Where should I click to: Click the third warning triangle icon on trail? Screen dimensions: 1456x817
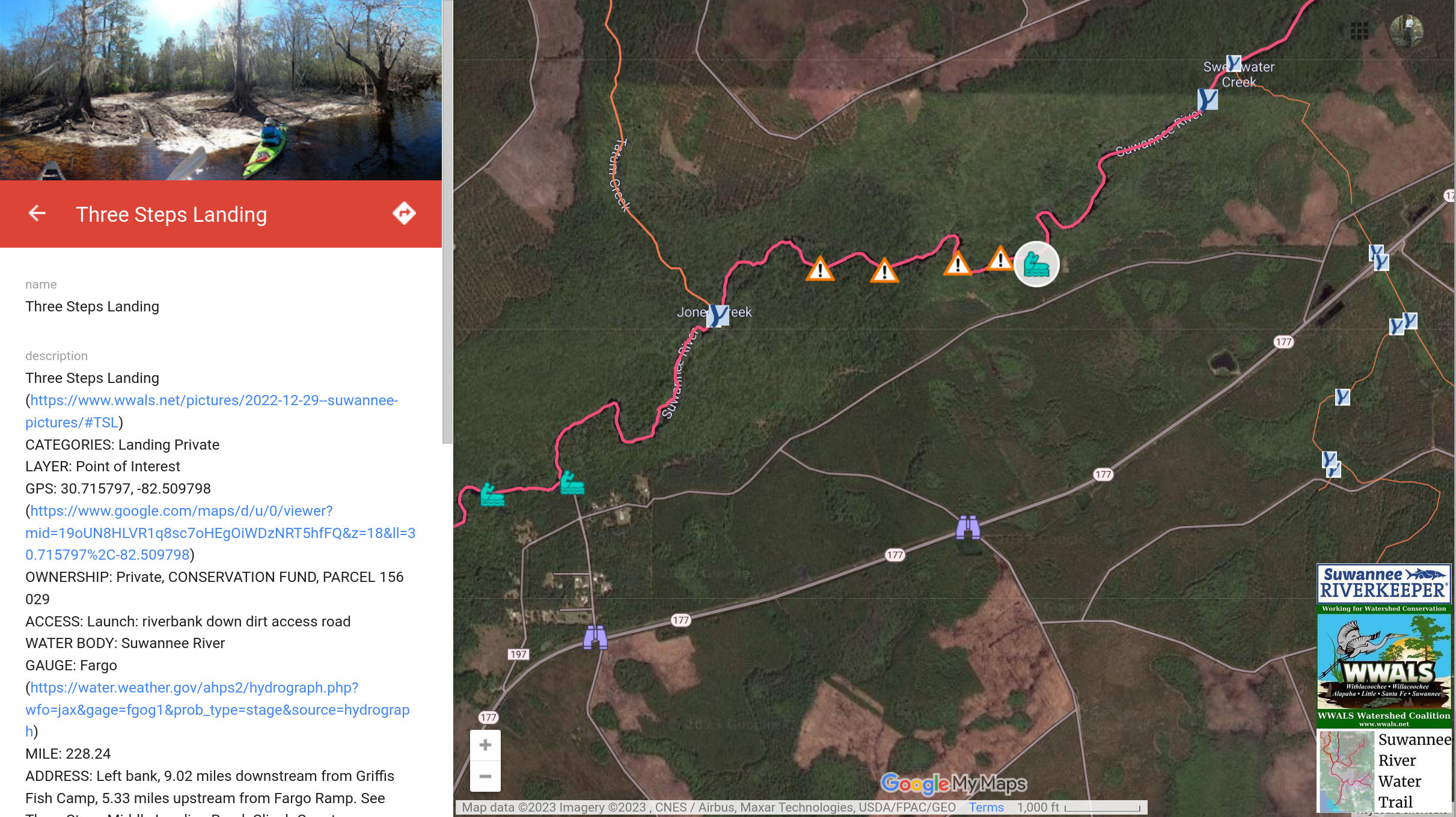(x=954, y=264)
